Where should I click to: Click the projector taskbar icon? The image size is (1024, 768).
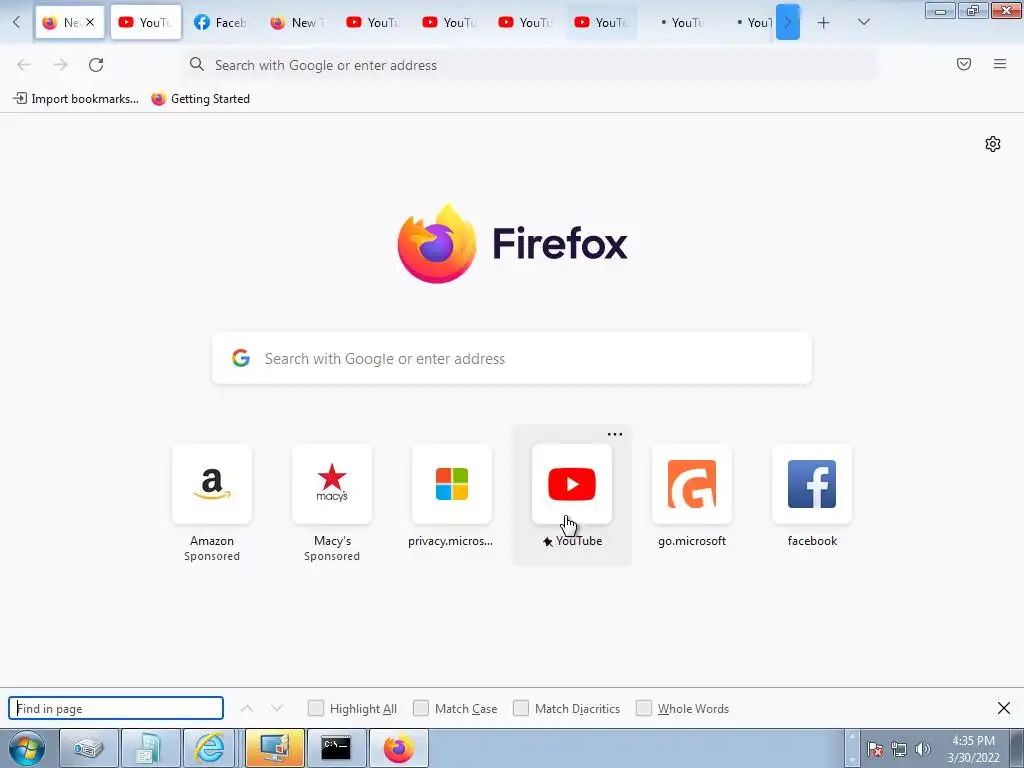pyautogui.click(x=88, y=748)
